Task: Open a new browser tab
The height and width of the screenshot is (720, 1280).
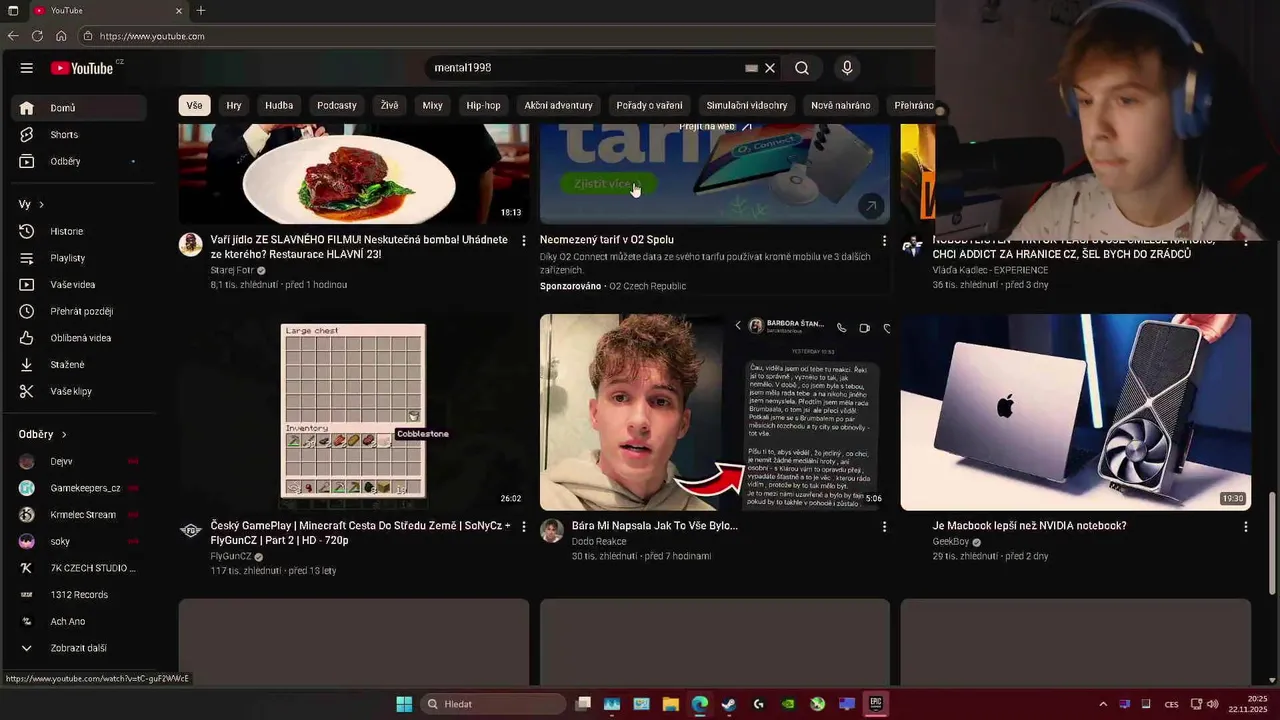Action: tap(201, 10)
